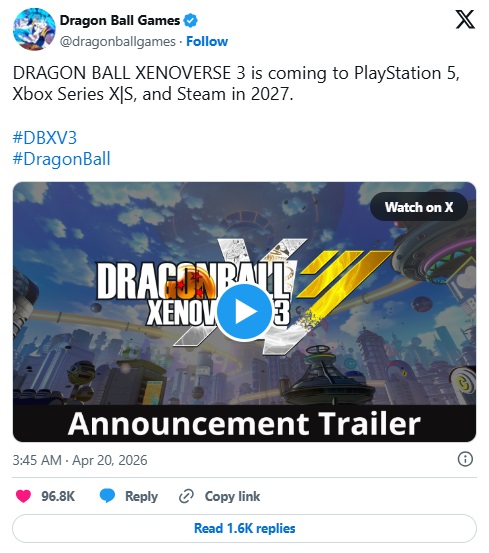Viewport: 489px width, 553px height.
Task: Click the Announcement Trailer caption banner
Action: 244,423
